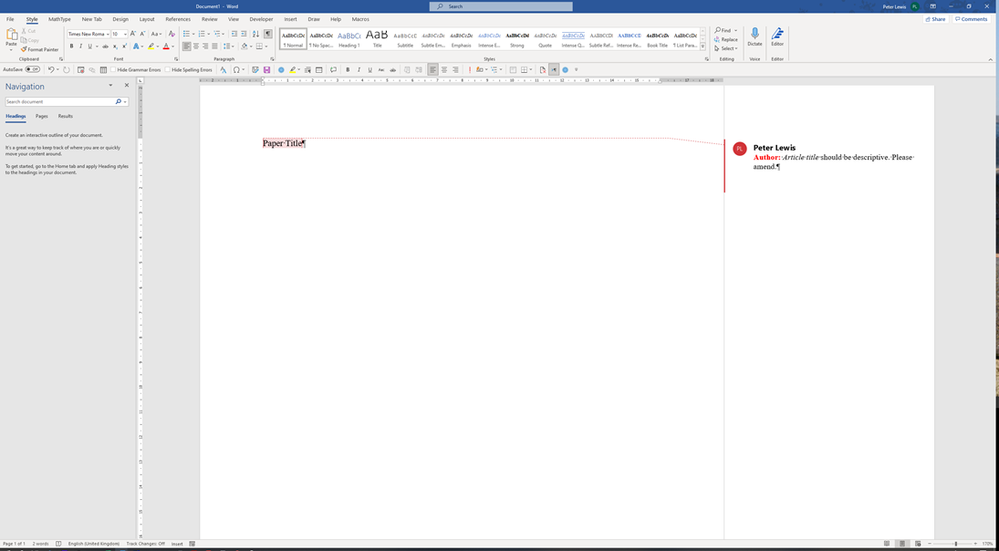The width and height of the screenshot is (999, 551).
Task: Click Replace in Editing group
Action: [x=726, y=39]
